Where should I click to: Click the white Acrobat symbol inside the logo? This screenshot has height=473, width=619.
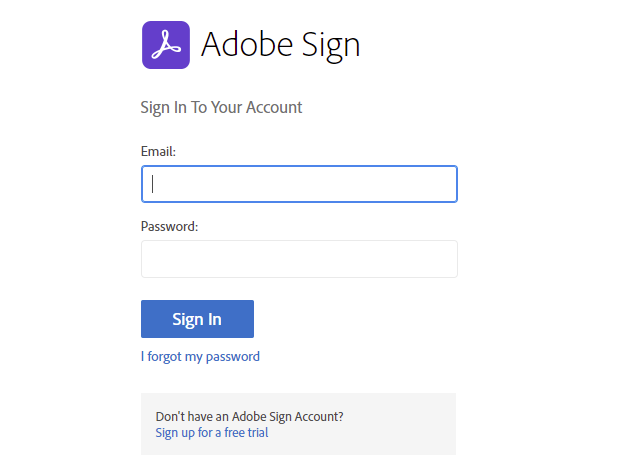point(166,46)
